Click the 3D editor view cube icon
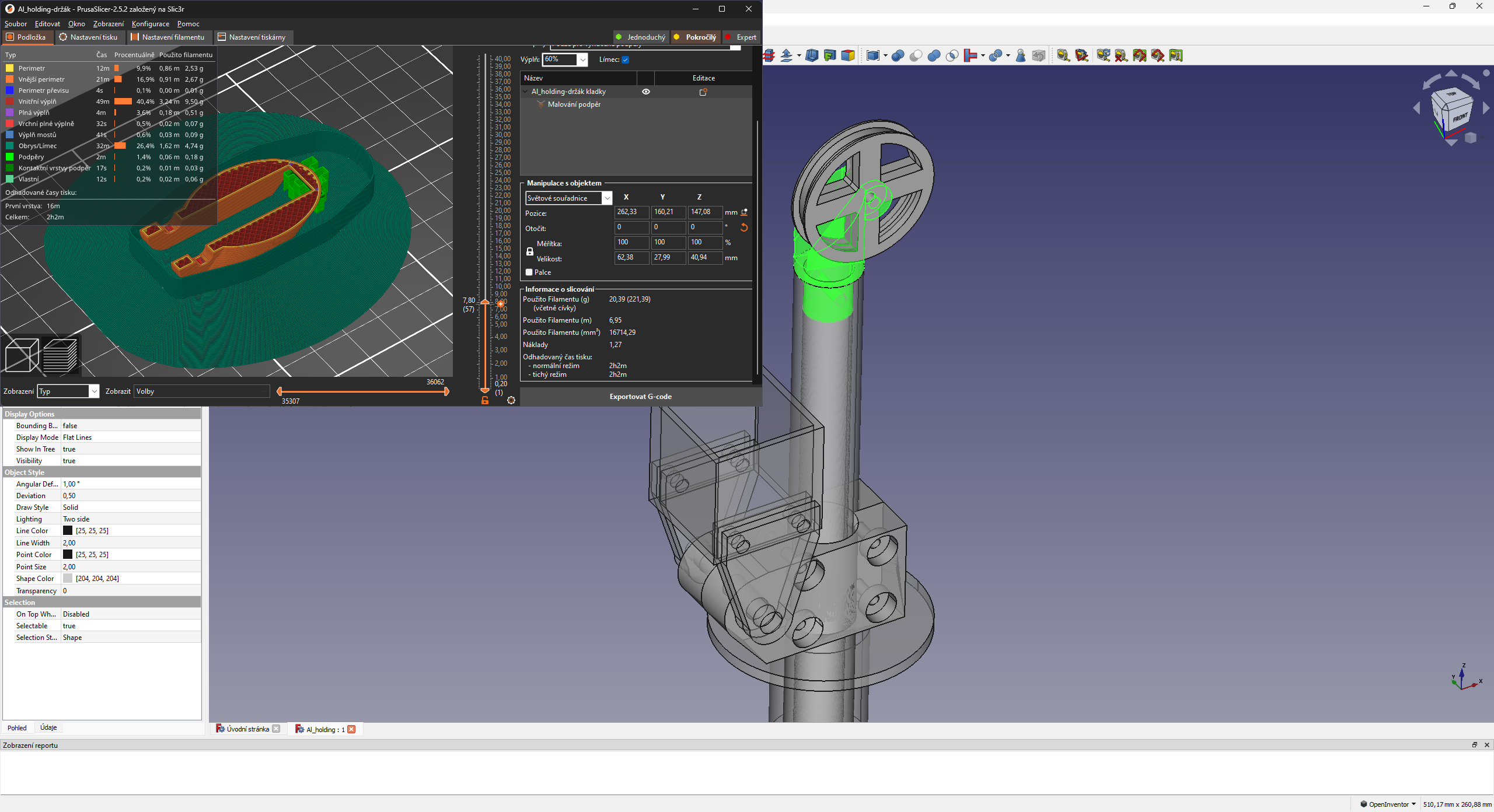 22,355
